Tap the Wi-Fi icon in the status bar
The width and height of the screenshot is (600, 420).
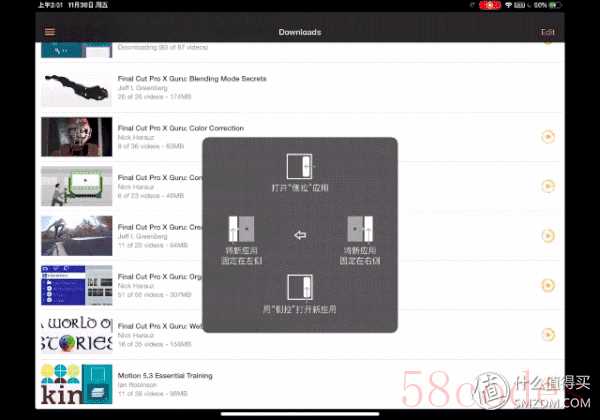pyautogui.click(x=509, y=5)
